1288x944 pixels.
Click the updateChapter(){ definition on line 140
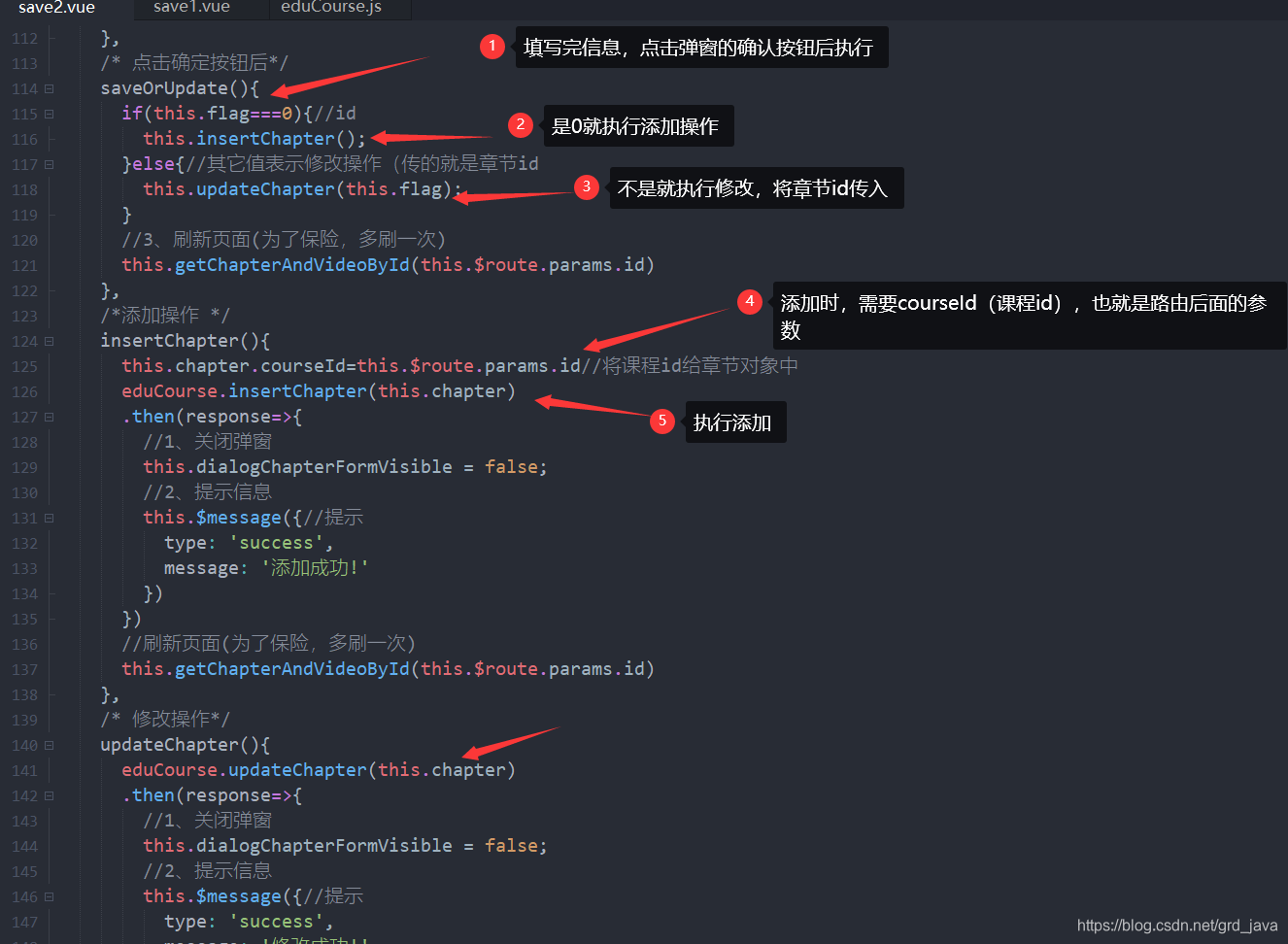[x=186, y=745]
